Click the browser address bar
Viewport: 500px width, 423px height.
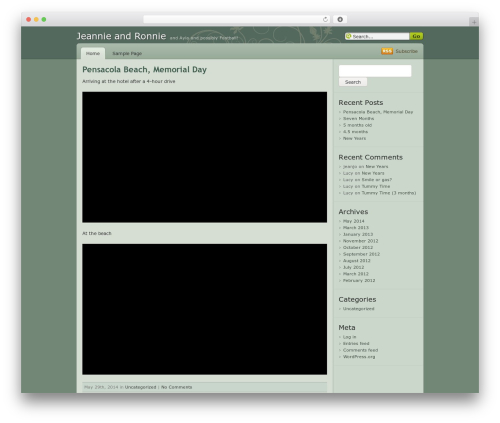(x=237, y=20)
